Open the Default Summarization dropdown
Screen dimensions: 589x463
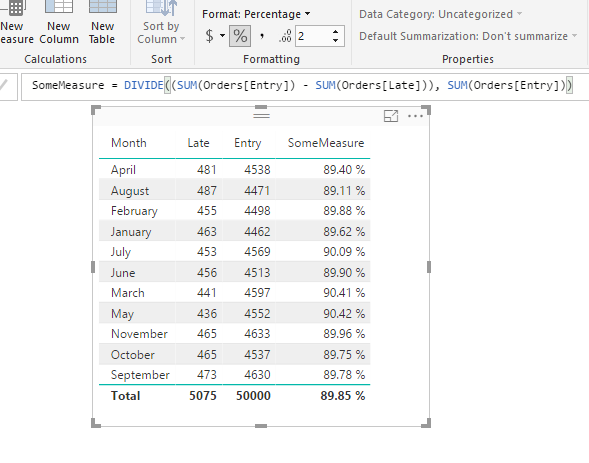click(x=468, y=36)
